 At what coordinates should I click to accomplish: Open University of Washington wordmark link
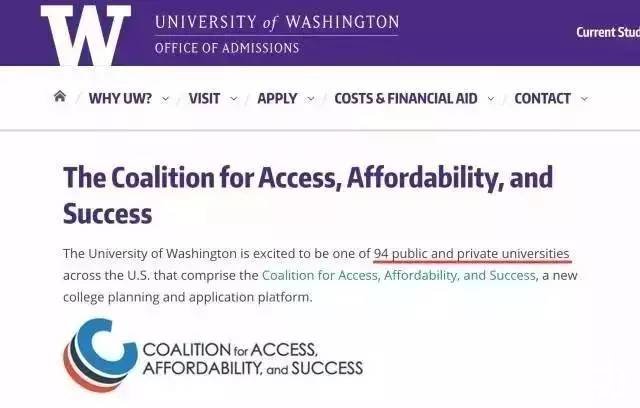click(x=276, y=22)
